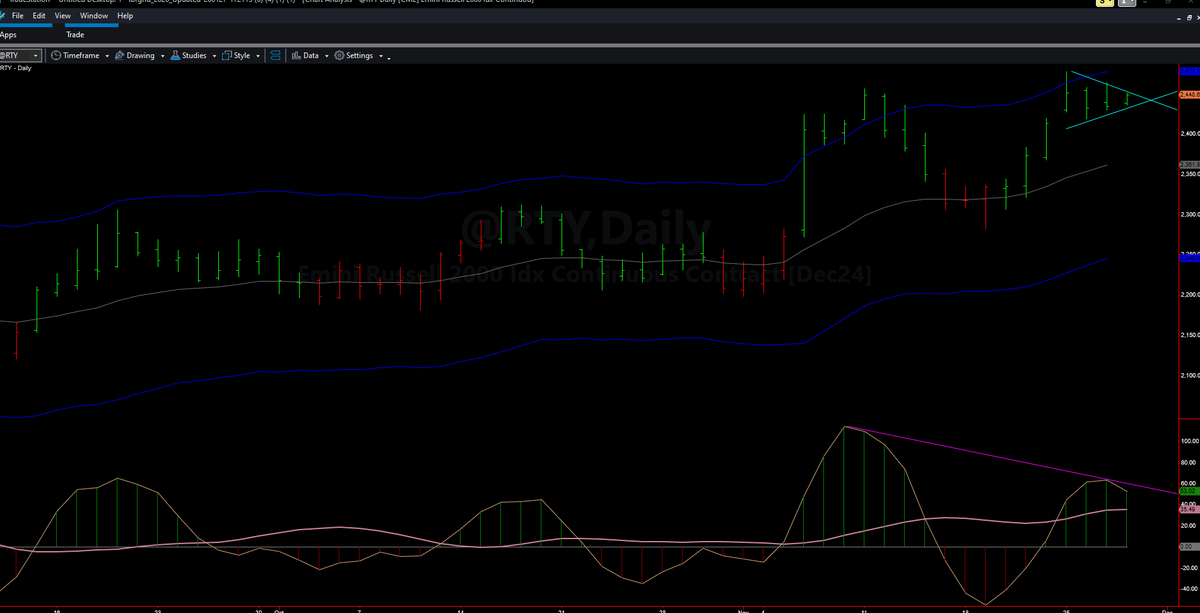
Task: Open the Window menu
Action: (x=94, y=16)
